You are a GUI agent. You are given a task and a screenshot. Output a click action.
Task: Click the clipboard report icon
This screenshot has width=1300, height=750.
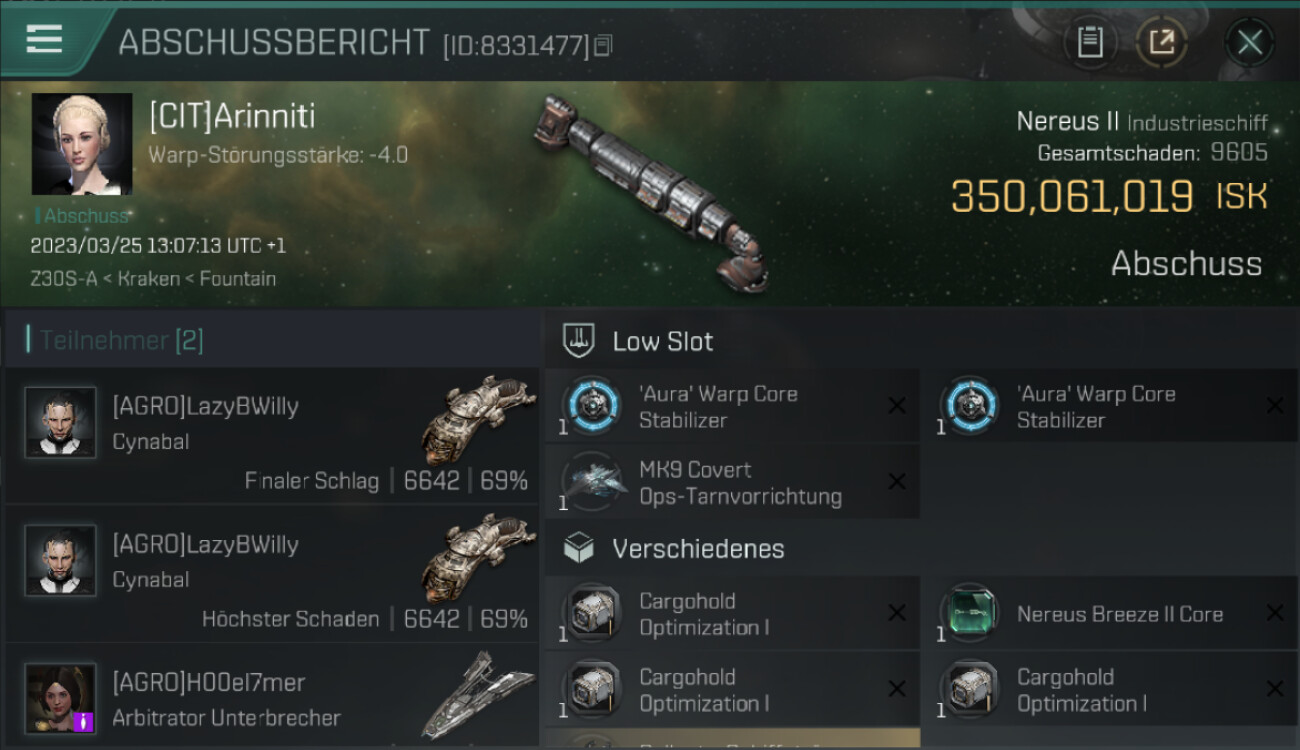point(1090,42)
